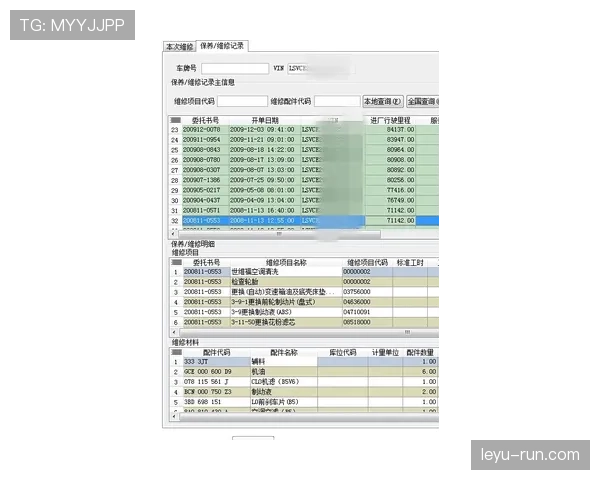Viewport: 600px width, 480px height.
Task: Select the 3-9更换制动液(ABS) item
Action: point(286,312)
